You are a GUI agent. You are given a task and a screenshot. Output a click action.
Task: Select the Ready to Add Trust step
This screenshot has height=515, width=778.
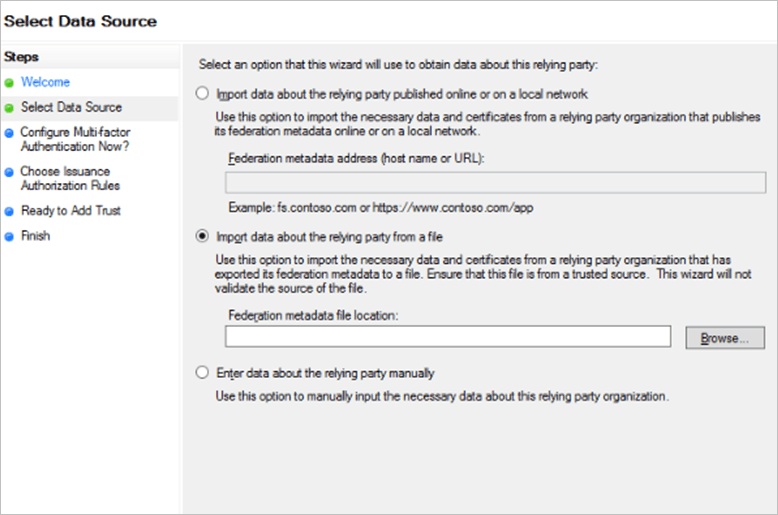[x=70, y=210]
